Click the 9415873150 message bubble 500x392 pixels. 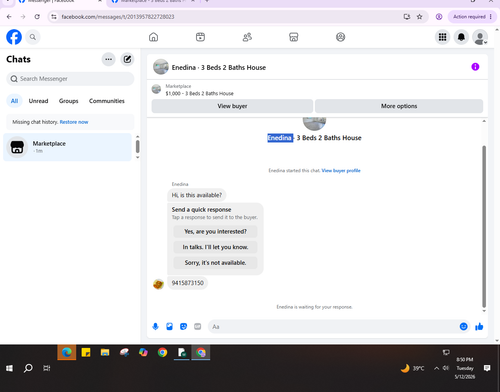click(187, 283)
